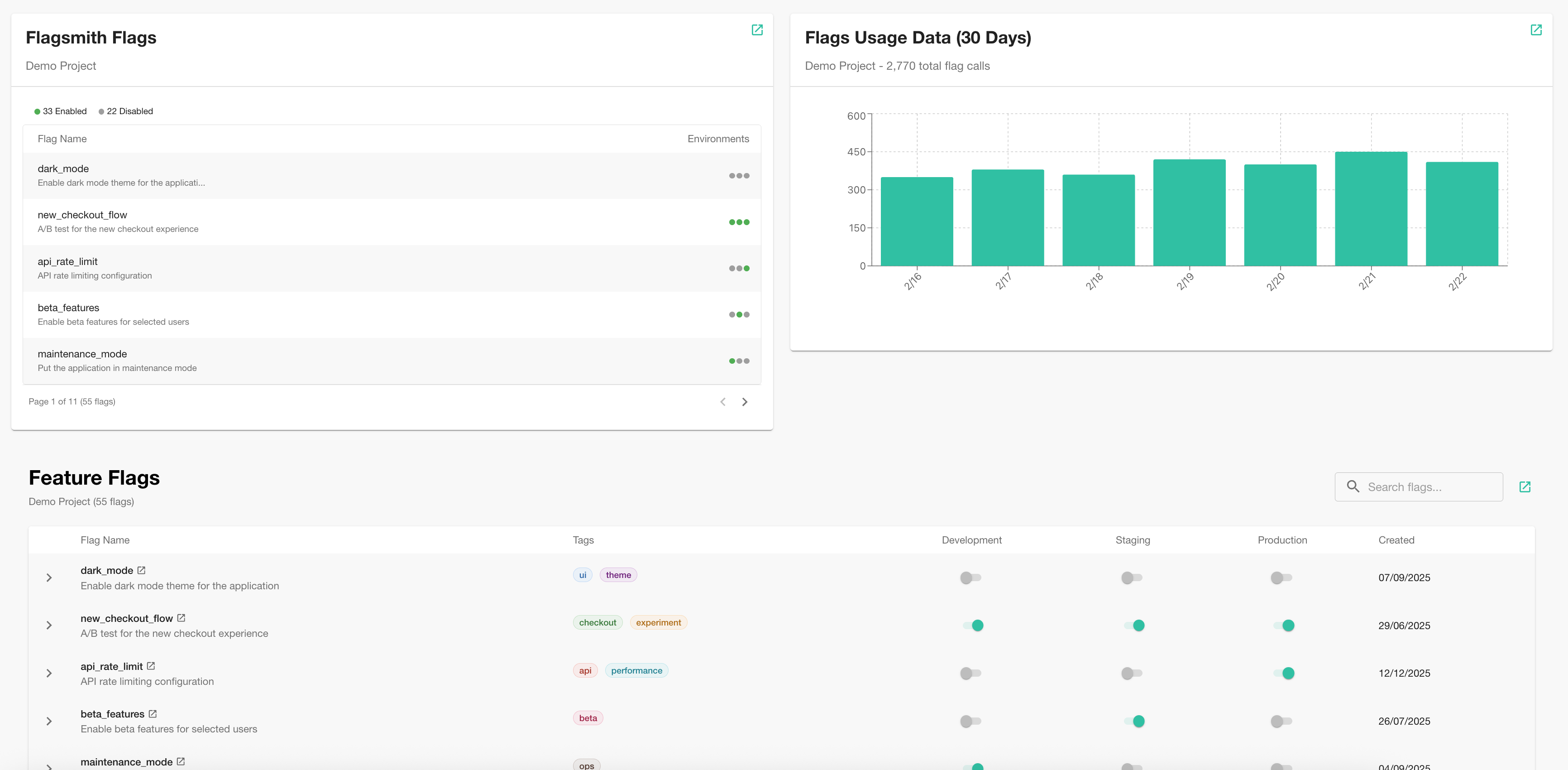Viewport: 1568px width, 770px height.
Task: Open the dark_mode flag external link
Action: tap(141, 570)
